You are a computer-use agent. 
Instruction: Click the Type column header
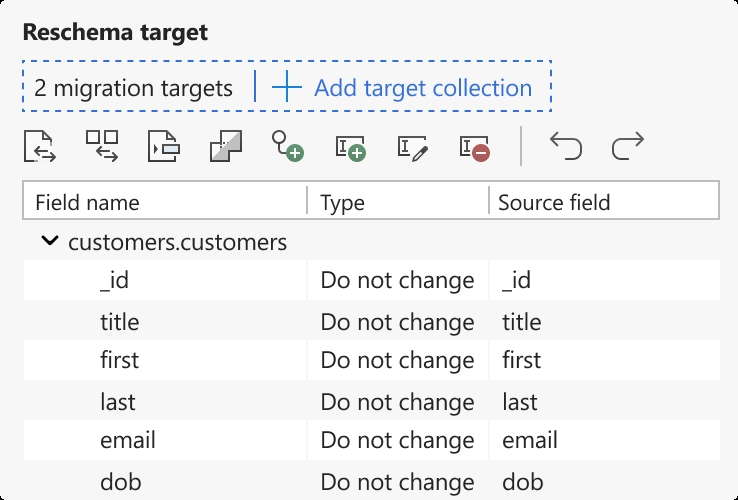coord(398,202)
